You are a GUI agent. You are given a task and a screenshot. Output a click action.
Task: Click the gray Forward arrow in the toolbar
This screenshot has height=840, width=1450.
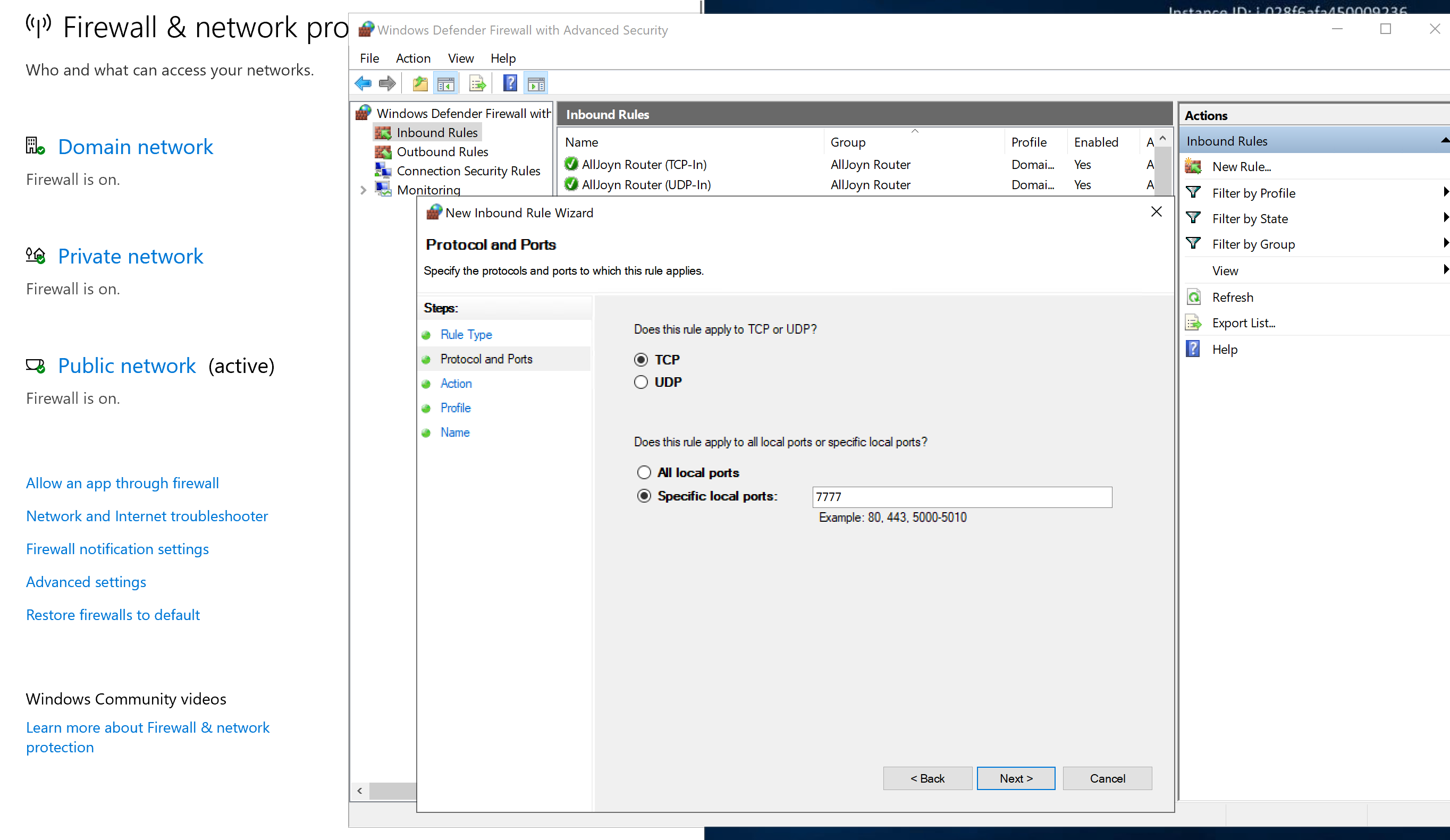coord(387,84)
